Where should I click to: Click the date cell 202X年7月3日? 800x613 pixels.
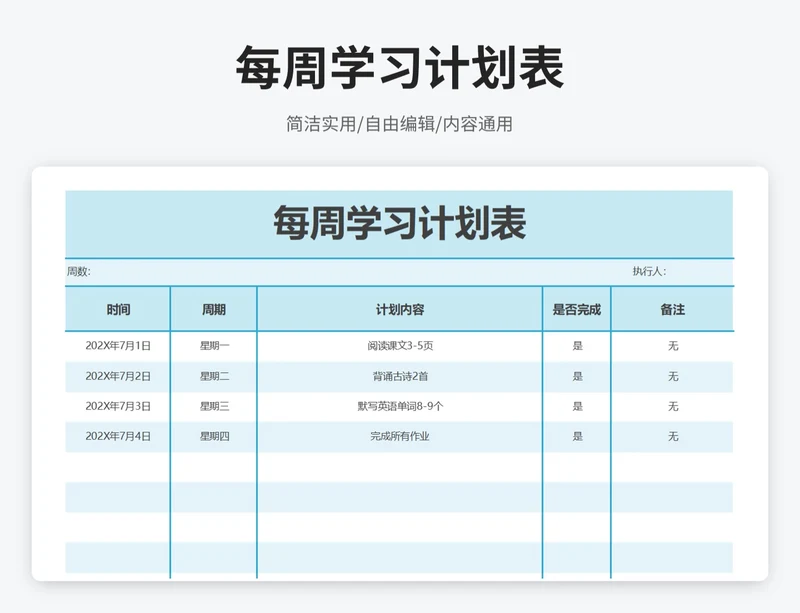click(118, 406)
